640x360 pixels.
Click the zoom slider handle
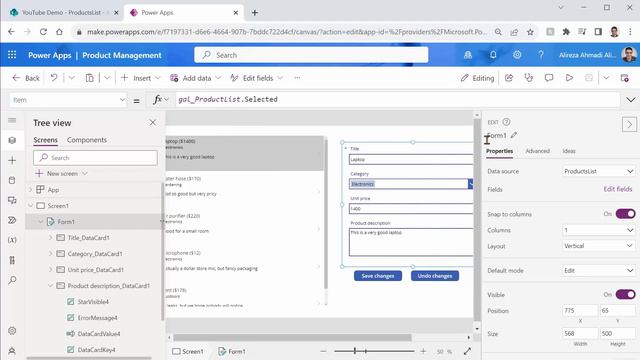(355, 351)
